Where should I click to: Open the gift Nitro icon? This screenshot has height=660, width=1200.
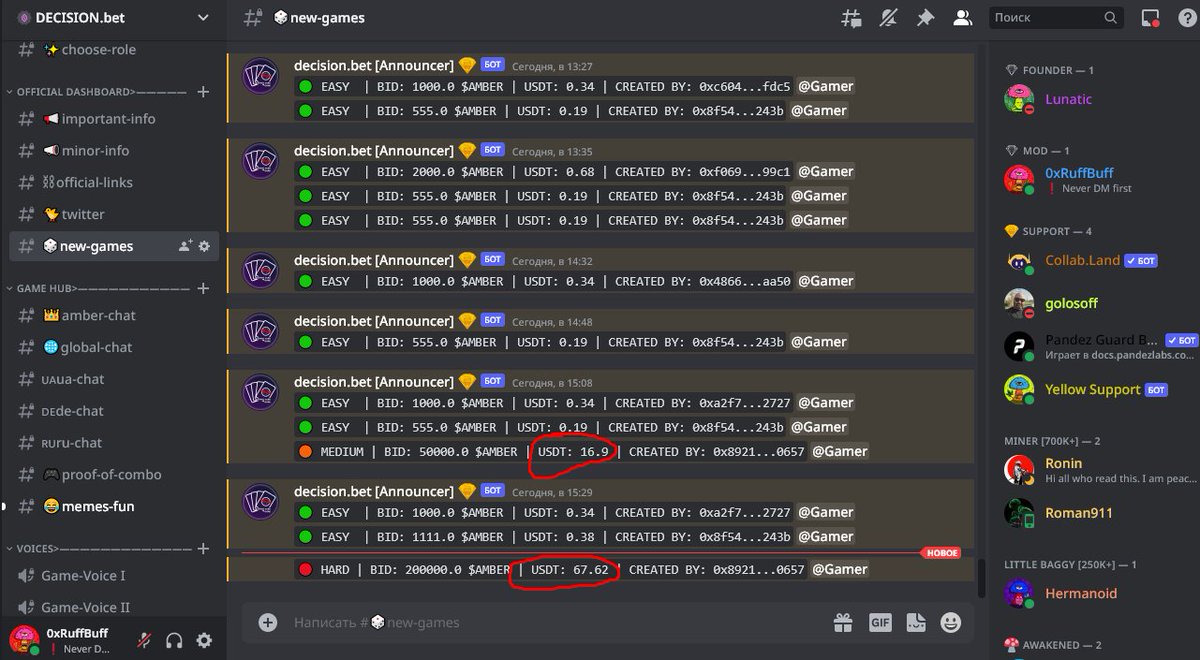pos(843,622)
